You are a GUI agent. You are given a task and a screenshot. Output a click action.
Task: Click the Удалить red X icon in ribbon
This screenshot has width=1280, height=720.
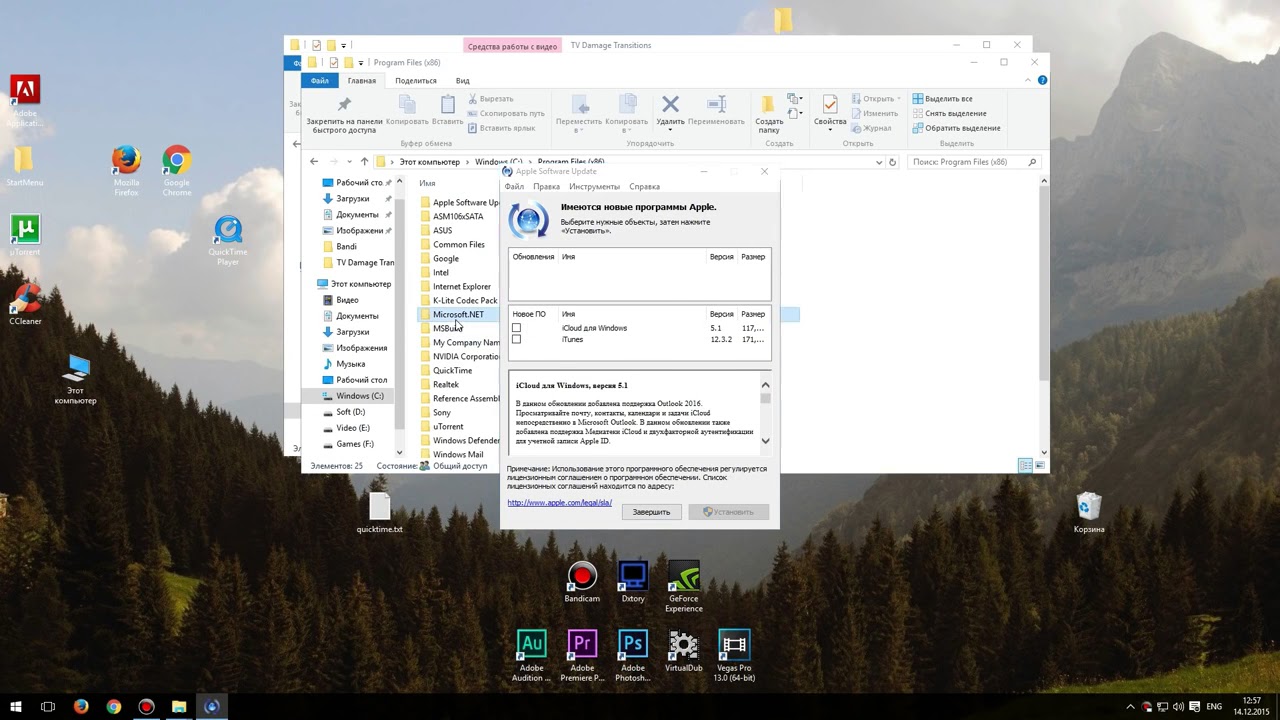[670, 104]
